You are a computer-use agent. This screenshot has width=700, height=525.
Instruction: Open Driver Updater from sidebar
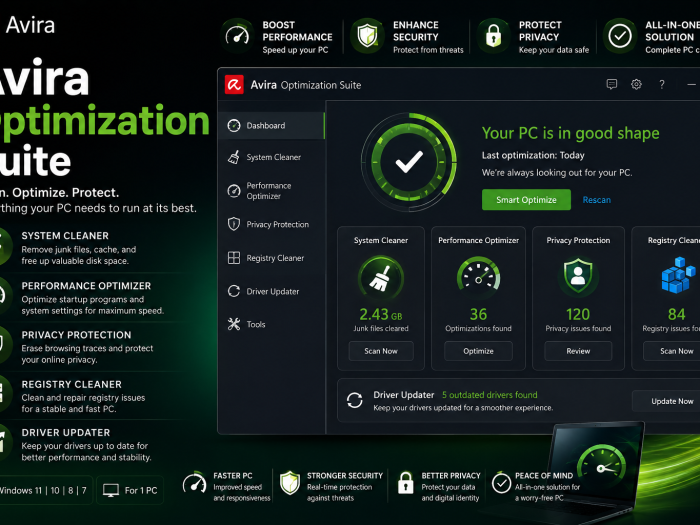coord(271,292)
